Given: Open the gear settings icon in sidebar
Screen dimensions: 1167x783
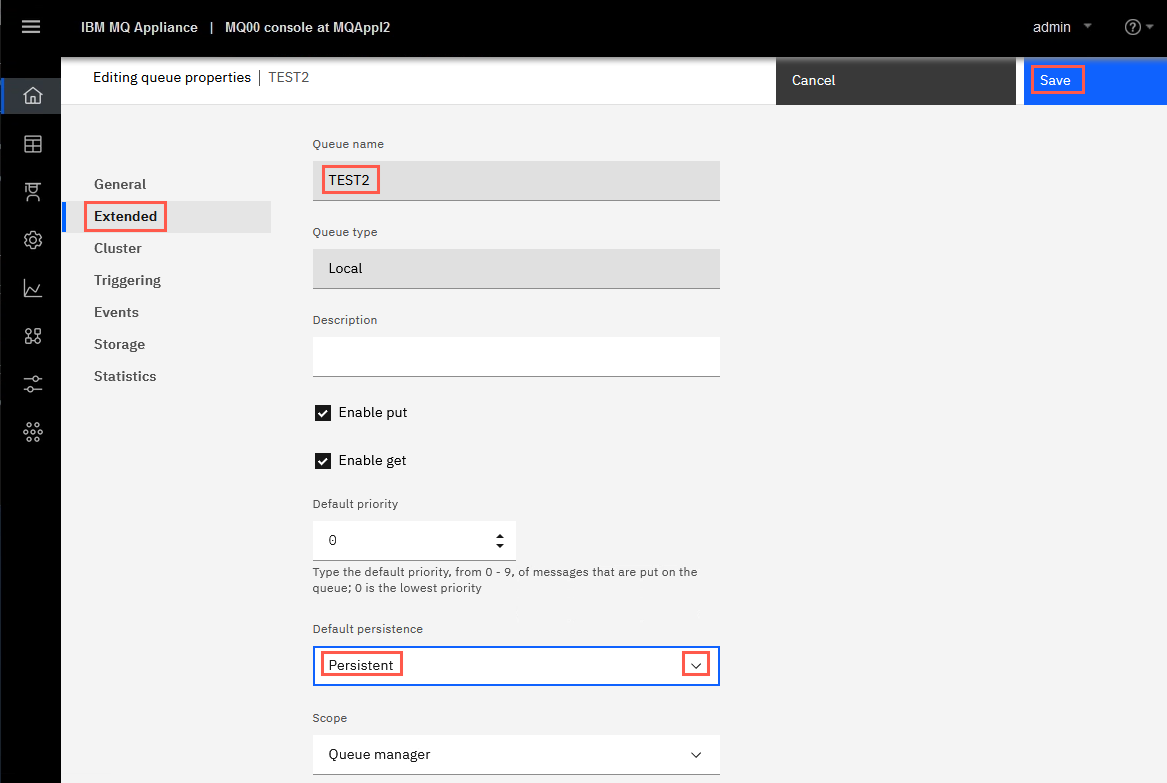Looking at the screenshot, I should 33,240.
